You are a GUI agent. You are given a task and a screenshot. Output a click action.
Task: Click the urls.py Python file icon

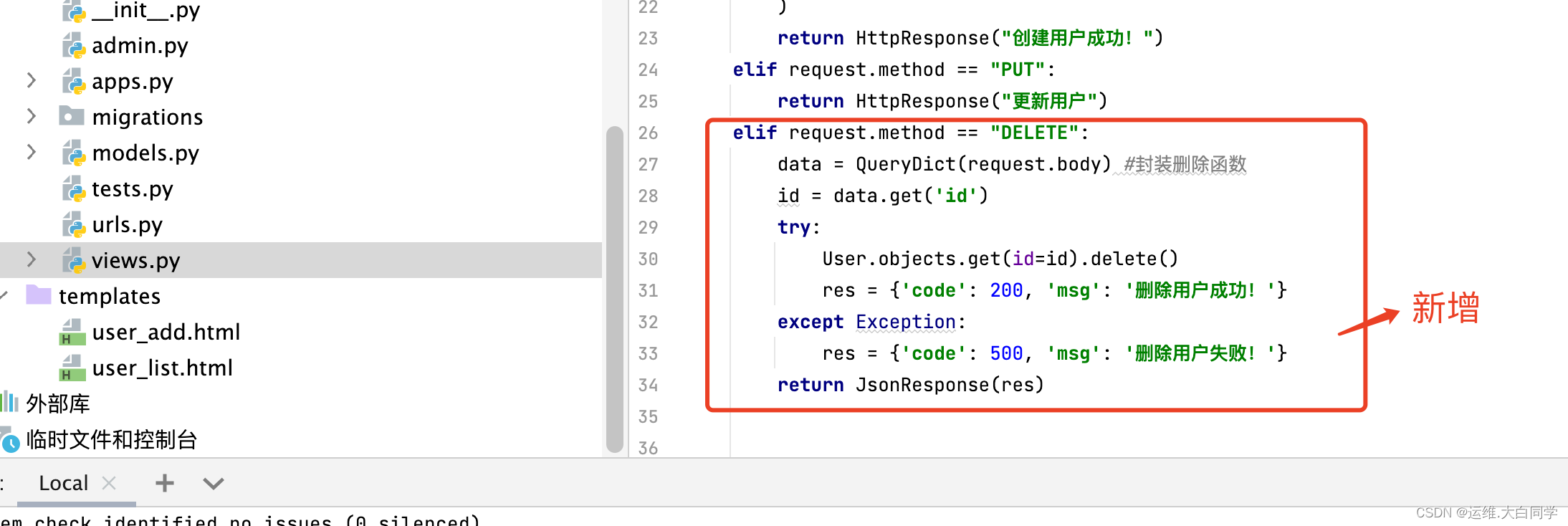(x=73, y=224)
